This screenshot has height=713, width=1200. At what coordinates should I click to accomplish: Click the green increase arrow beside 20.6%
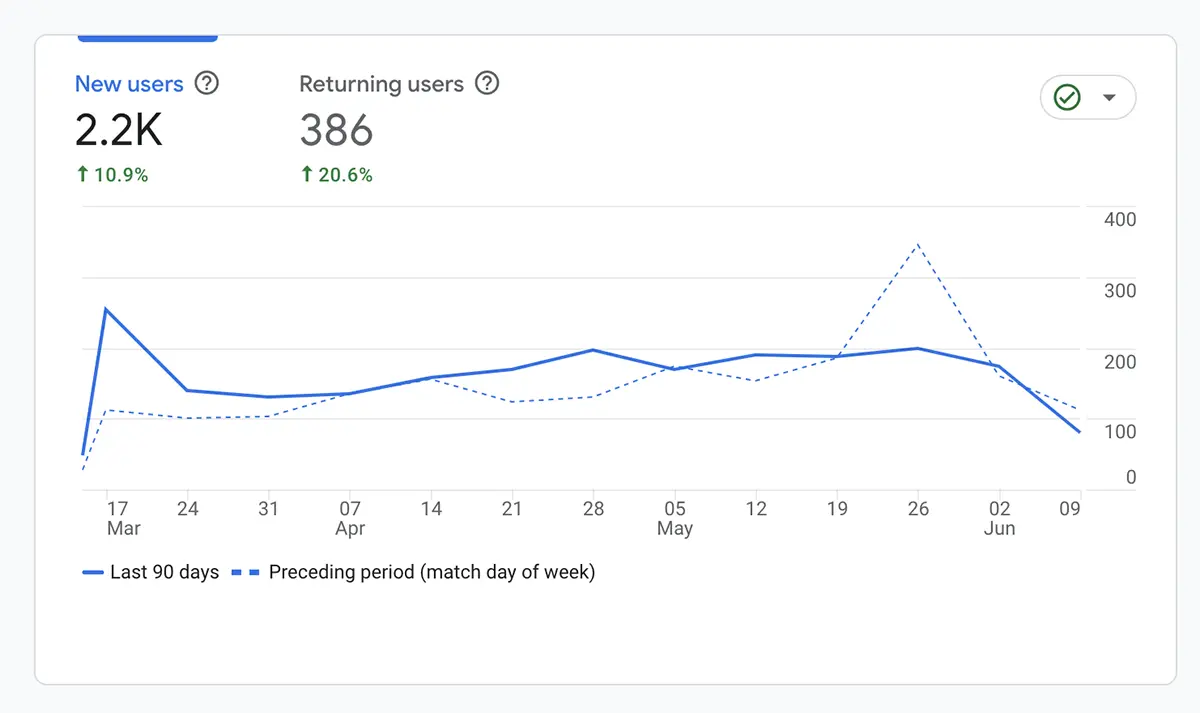[305, 174]
